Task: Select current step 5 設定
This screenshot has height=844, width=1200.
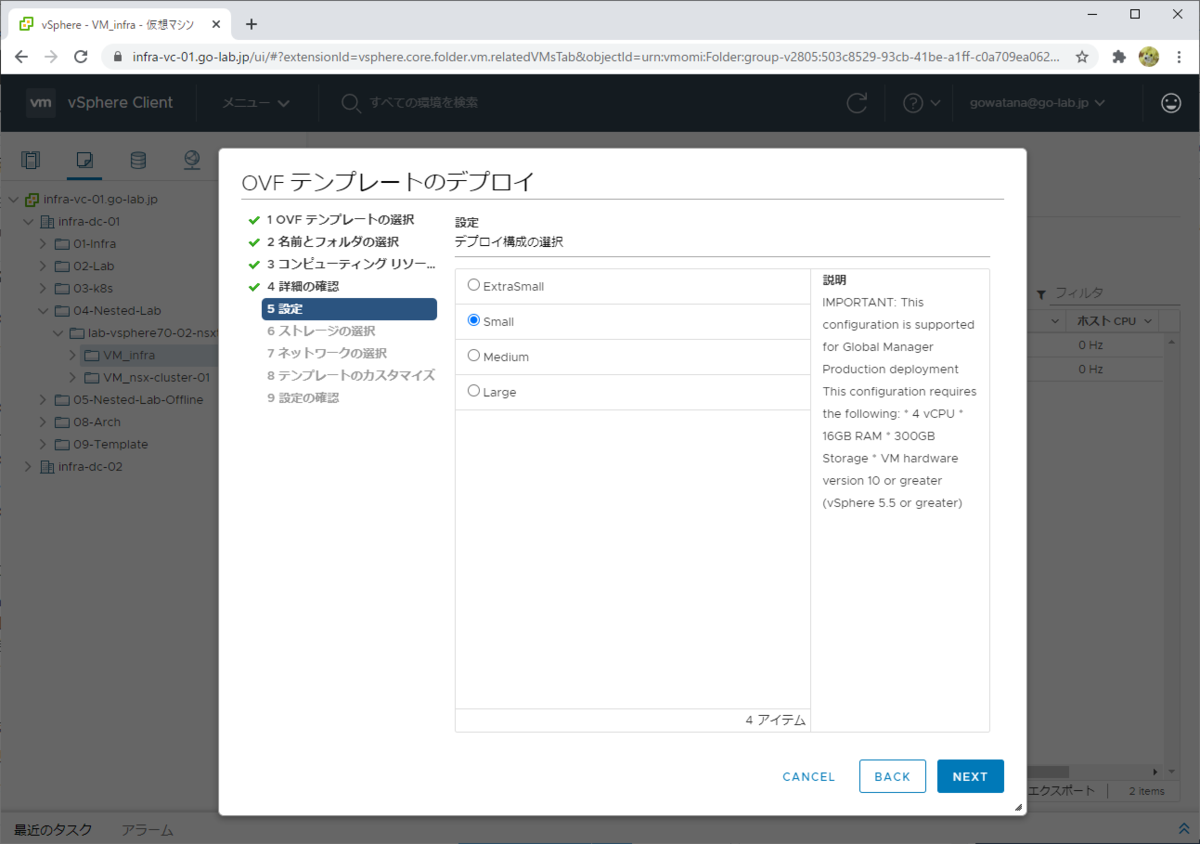Action: click(349, 309)
